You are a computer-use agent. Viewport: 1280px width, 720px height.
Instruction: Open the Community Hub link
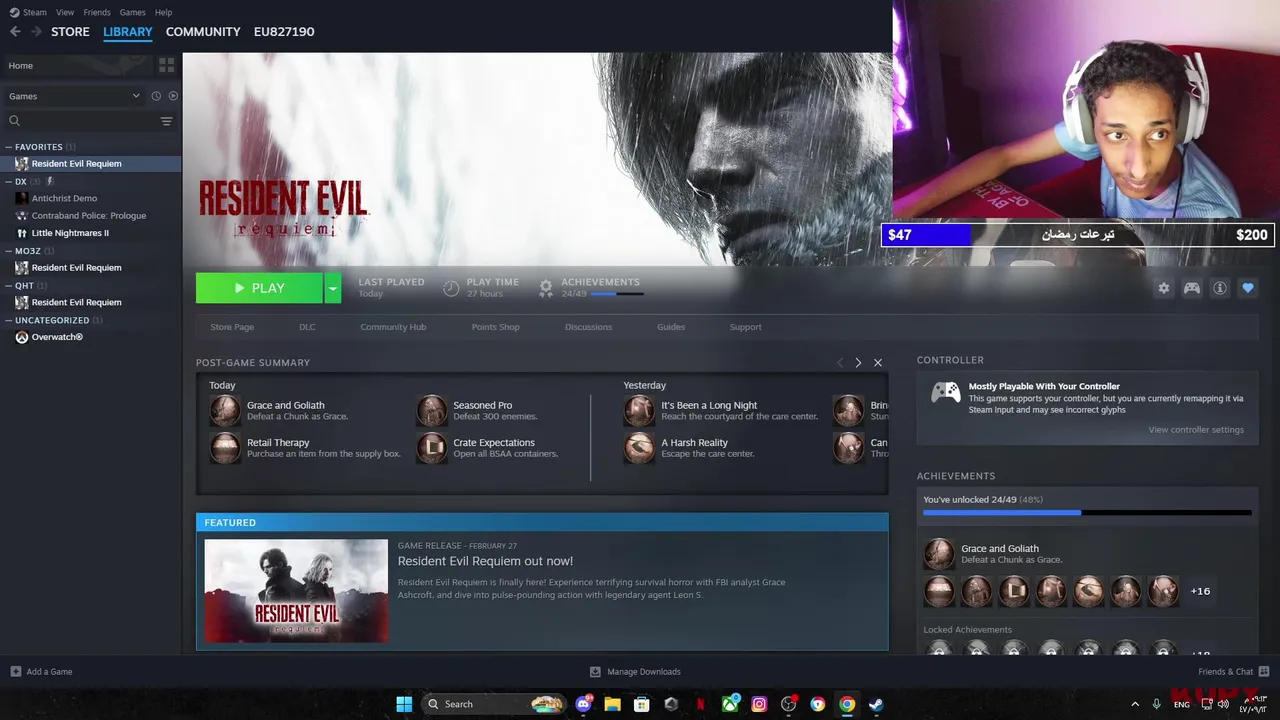pos(393,327)
